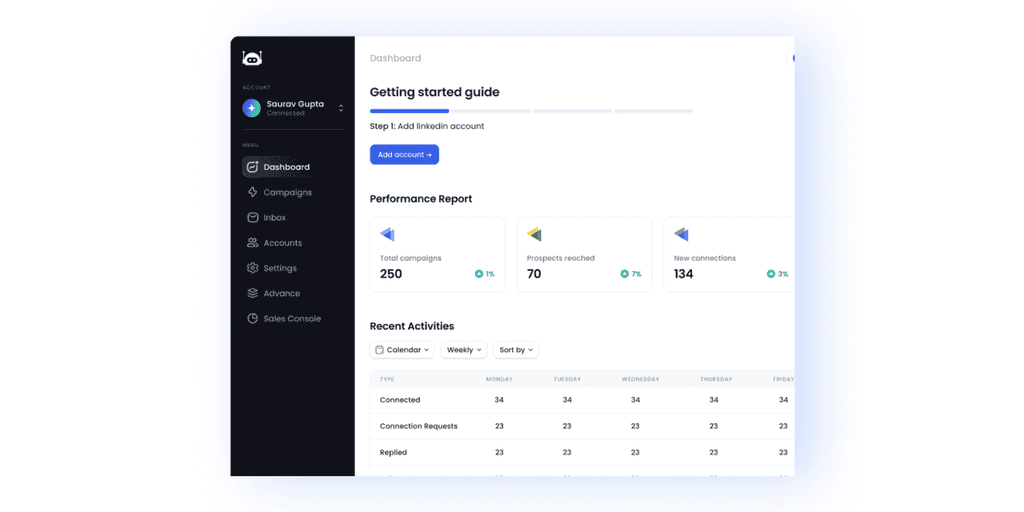
Task: Click the Dashboard chart icon
Action: [252, 167]
